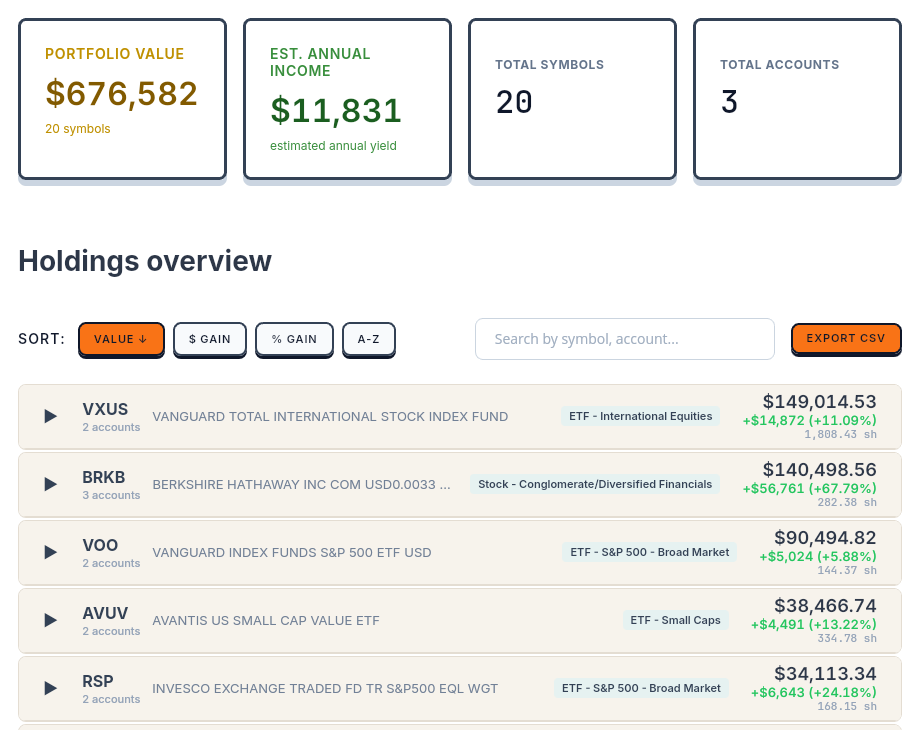The width and height of the screenshot is (917, 730).
Task: Expand the BRKB holding details
Action: (49, 484)
